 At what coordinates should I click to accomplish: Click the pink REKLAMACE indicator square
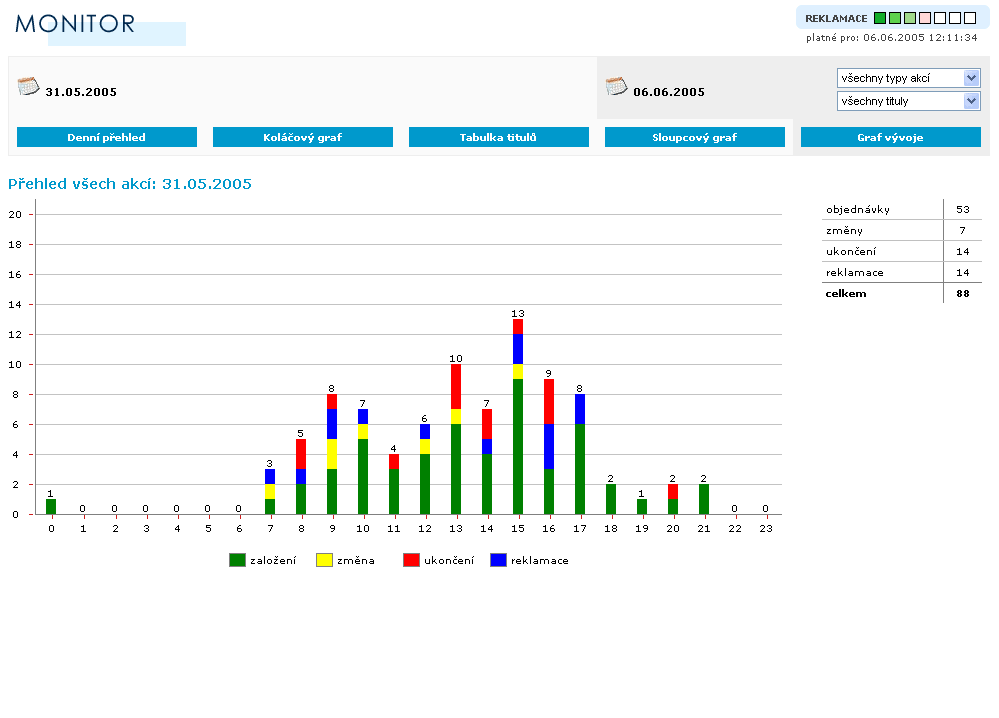(925, 18)
